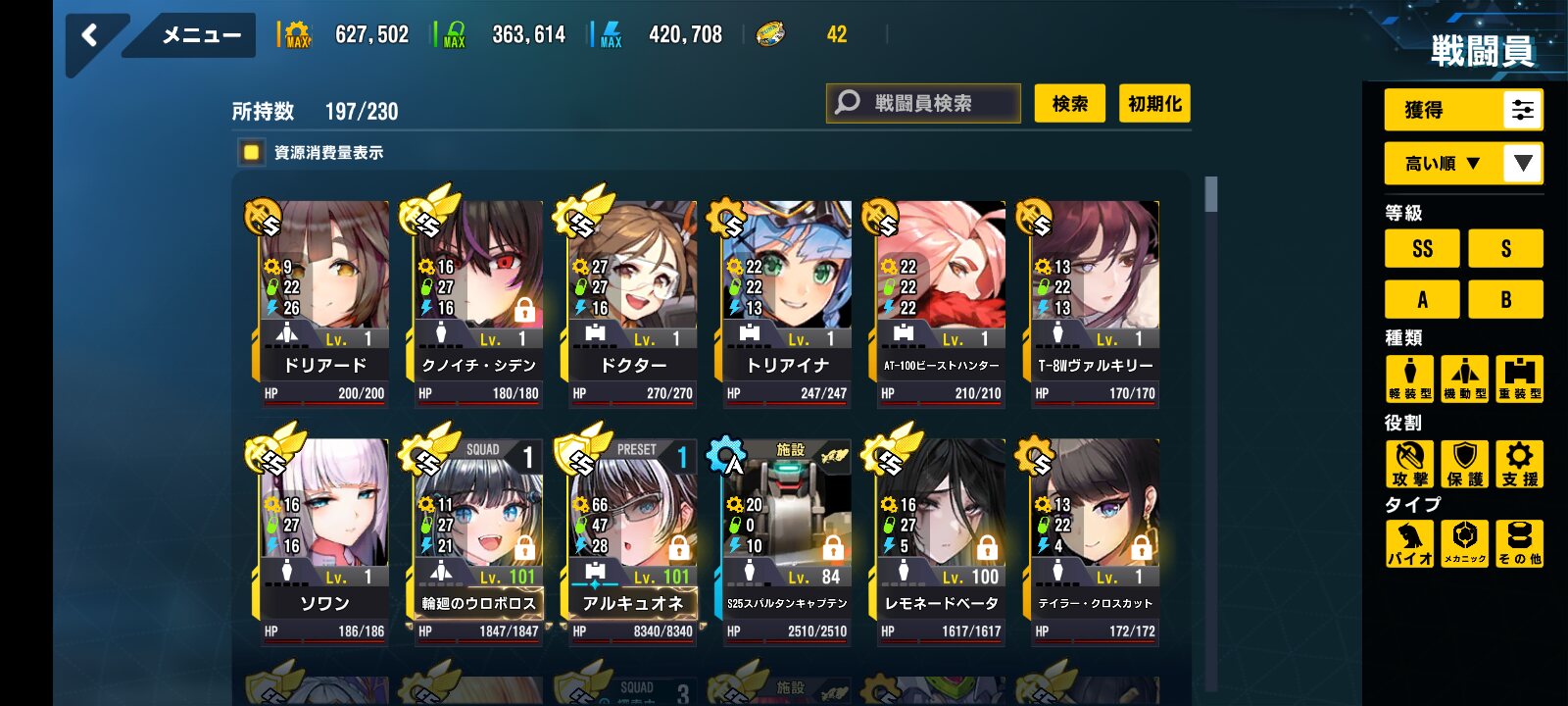Click the 検索 search button
This screenshot has width=1568, height=706.
(1069, 103)
